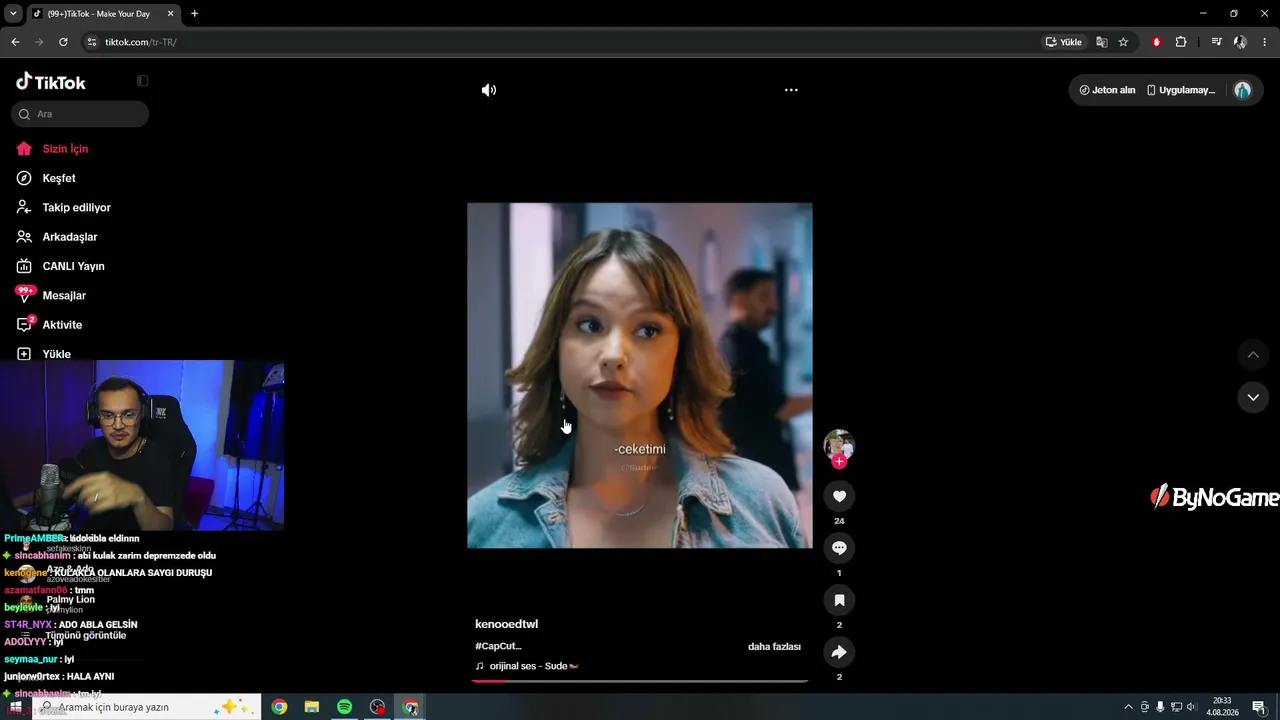Open the taskbar volume control
The image size is (1280, 720).
pyautogui.click(x=1191, y=707)
